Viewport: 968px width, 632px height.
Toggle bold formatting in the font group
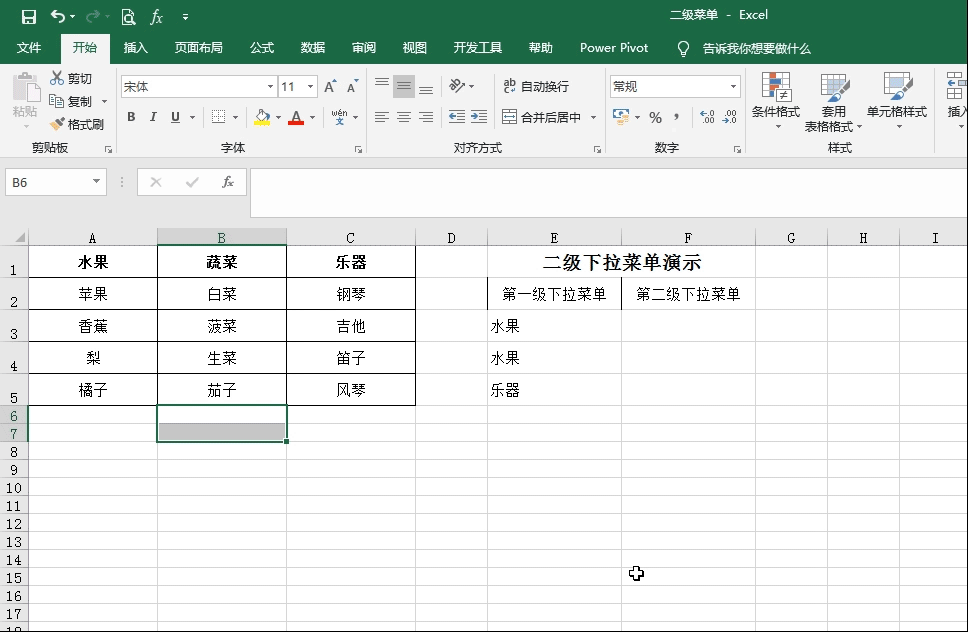(x=131, y=117)
